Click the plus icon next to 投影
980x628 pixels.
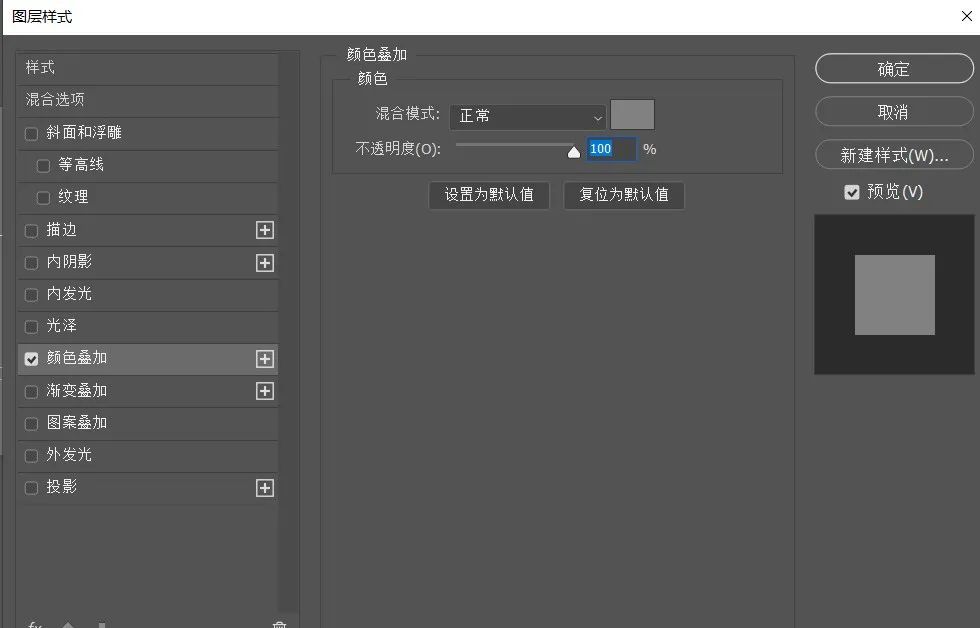(x=264, y=488)
